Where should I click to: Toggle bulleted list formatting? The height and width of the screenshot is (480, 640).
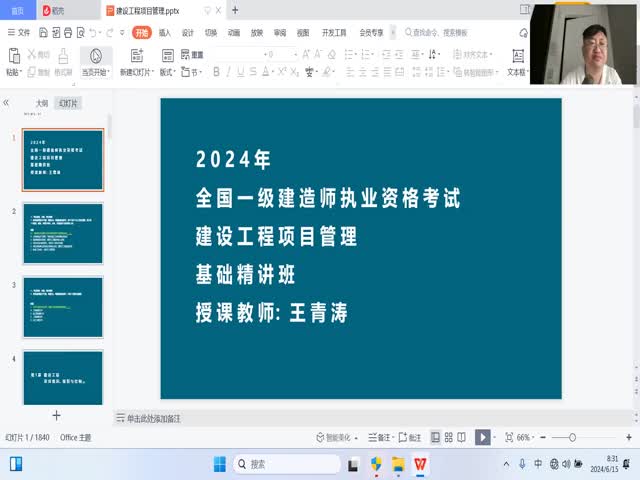point(349,54)
